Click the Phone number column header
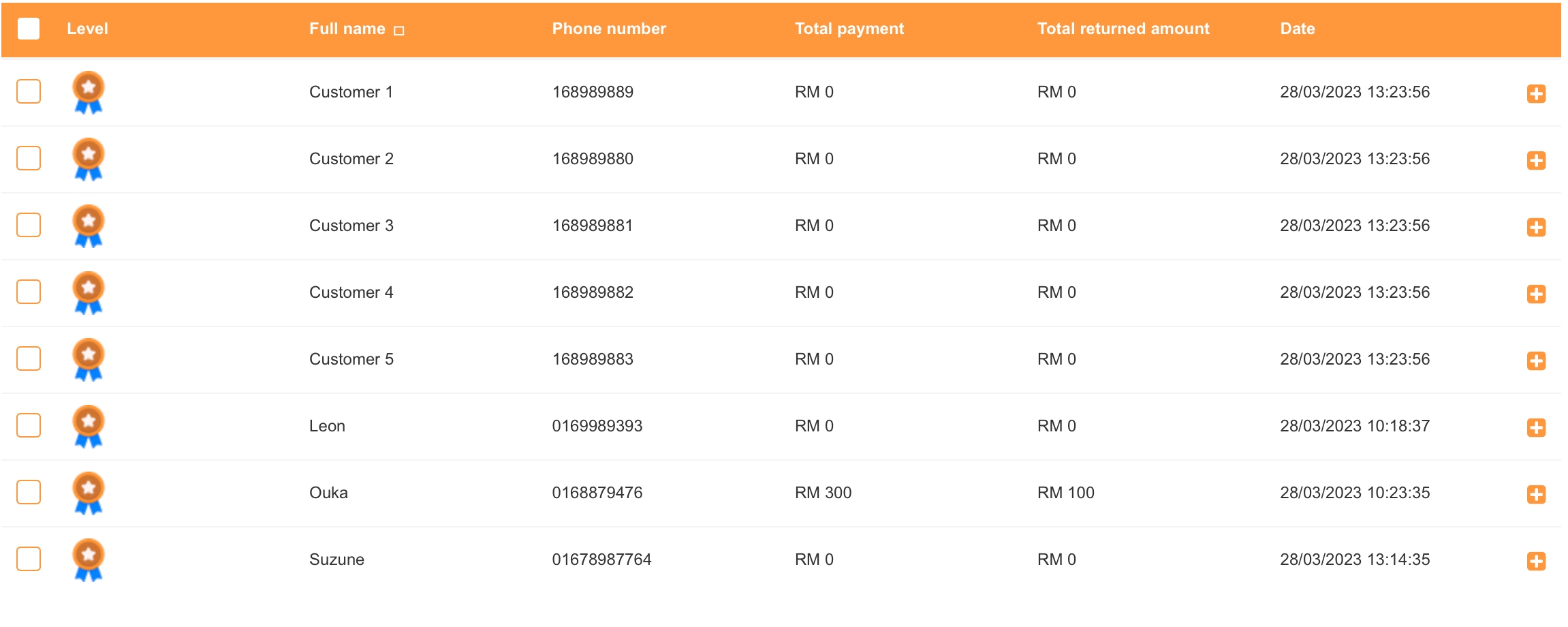 pyautogui.click(x=608, y=29)
